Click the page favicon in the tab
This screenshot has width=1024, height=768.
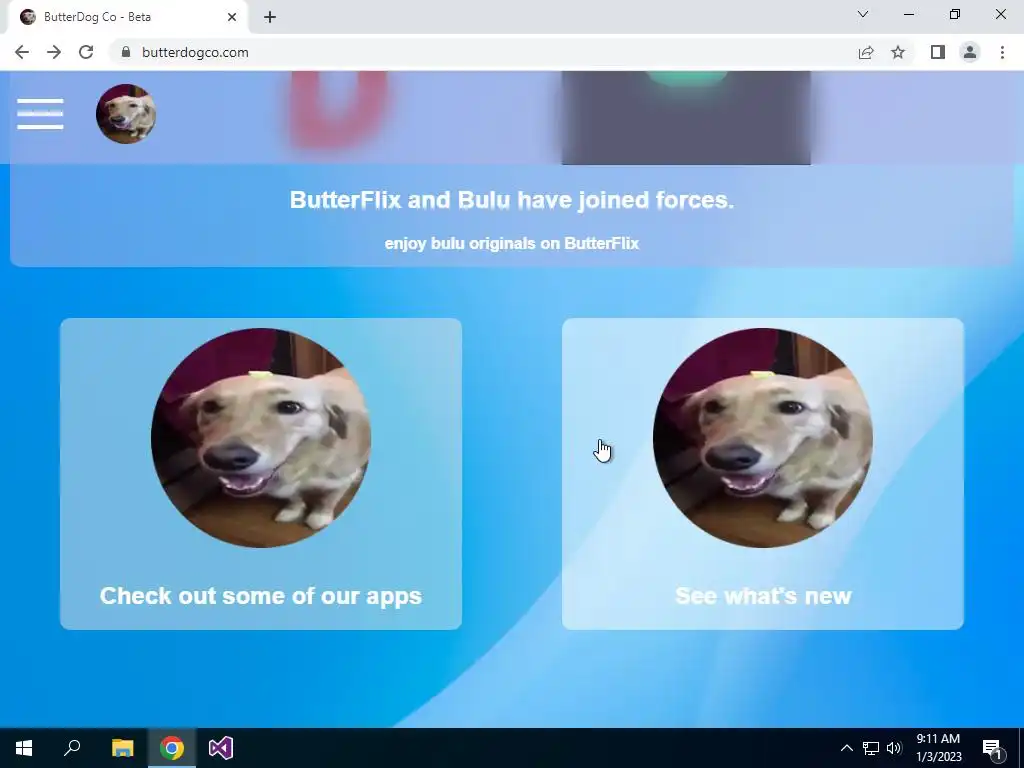(x=28, y=17)
